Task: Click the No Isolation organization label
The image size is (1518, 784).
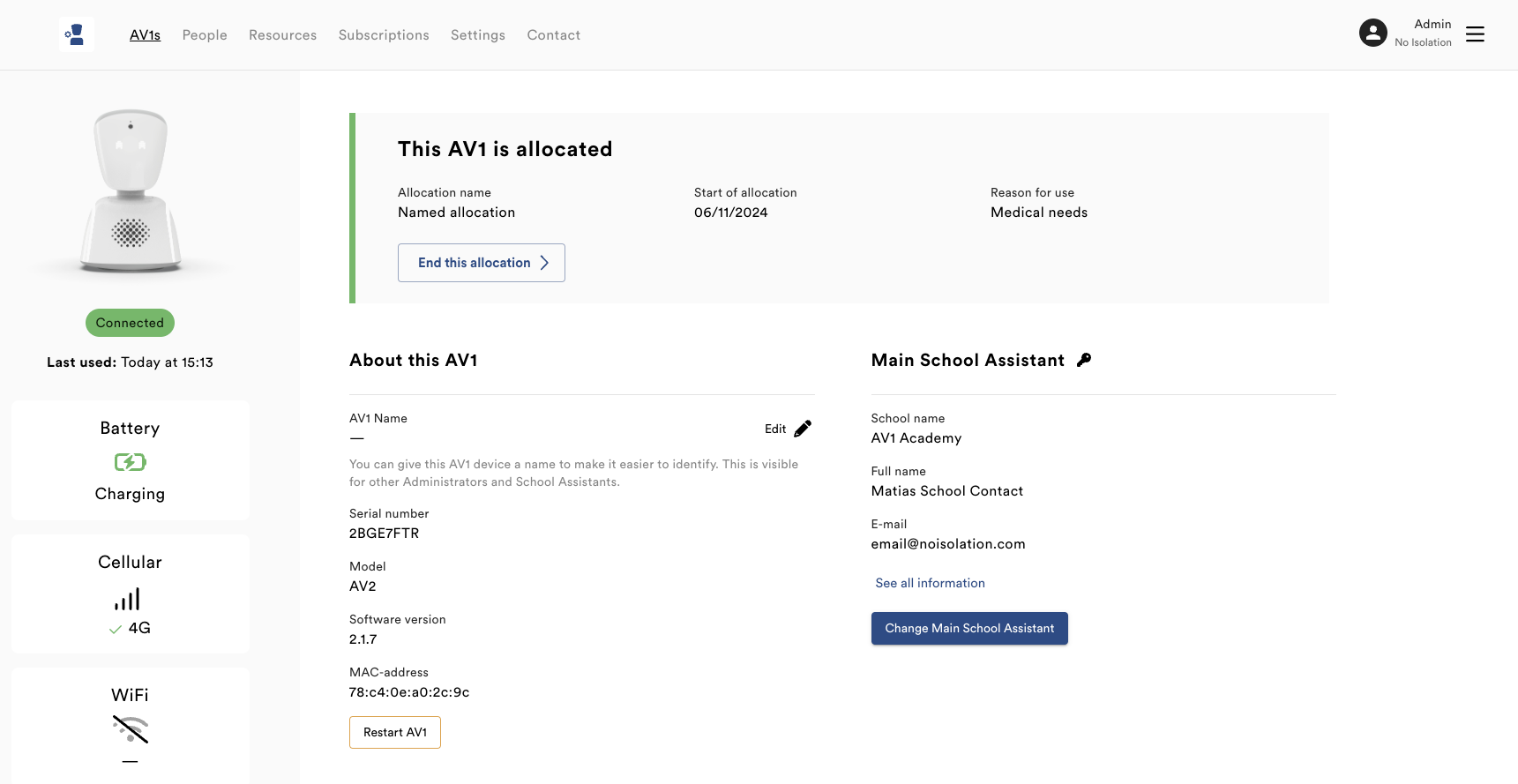Action: point(1423,42)
